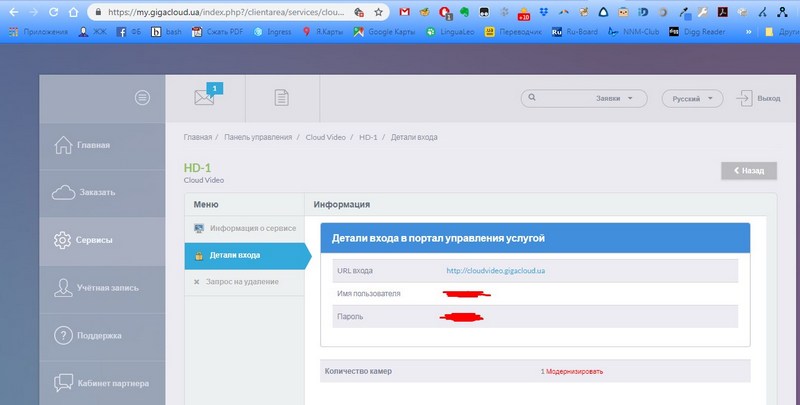Click the search magnifier icon
800x405 pixels.
(x=532, y=97)
